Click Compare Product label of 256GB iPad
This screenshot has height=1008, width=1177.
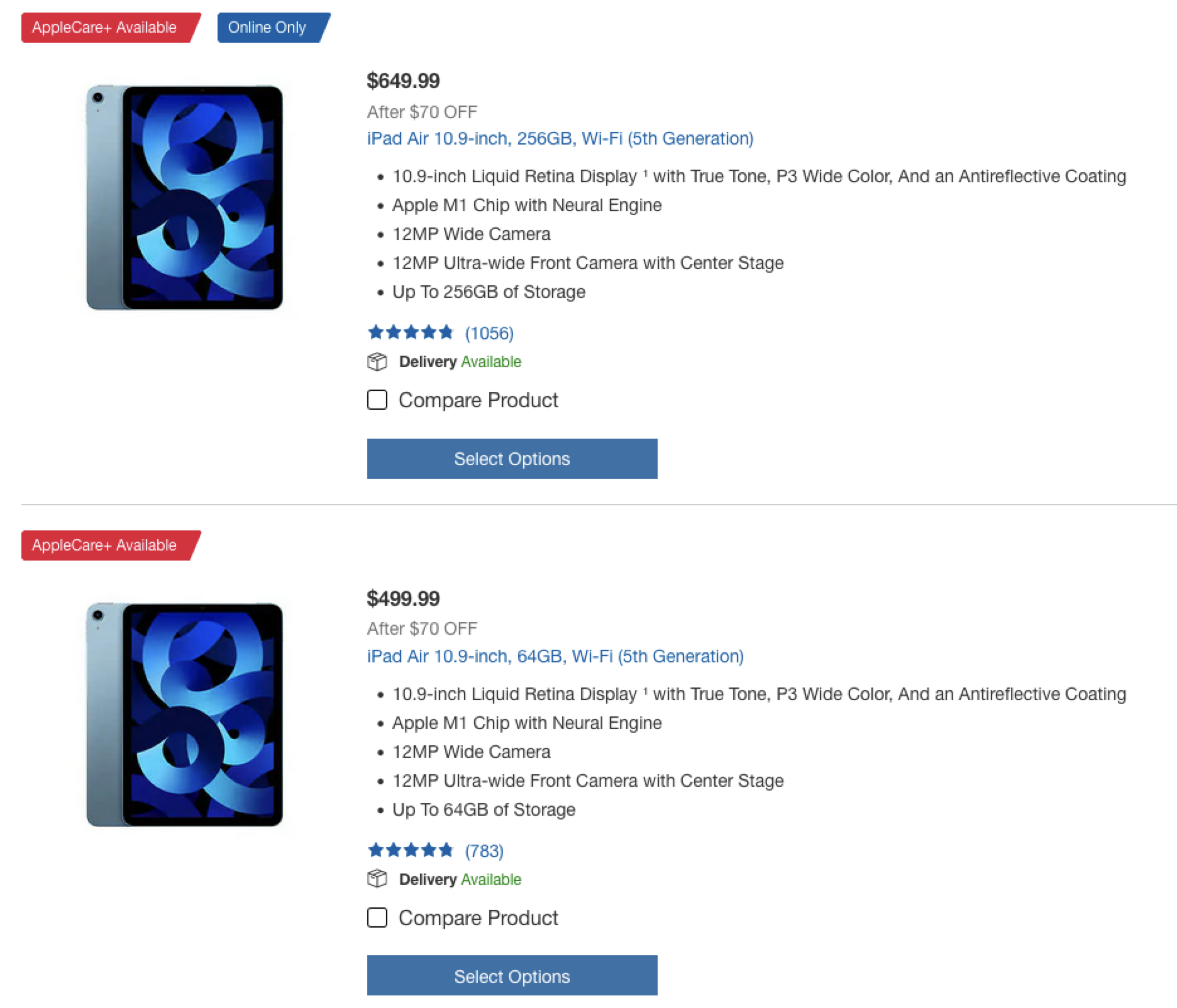pyautogui.click(x=478, y=400)
